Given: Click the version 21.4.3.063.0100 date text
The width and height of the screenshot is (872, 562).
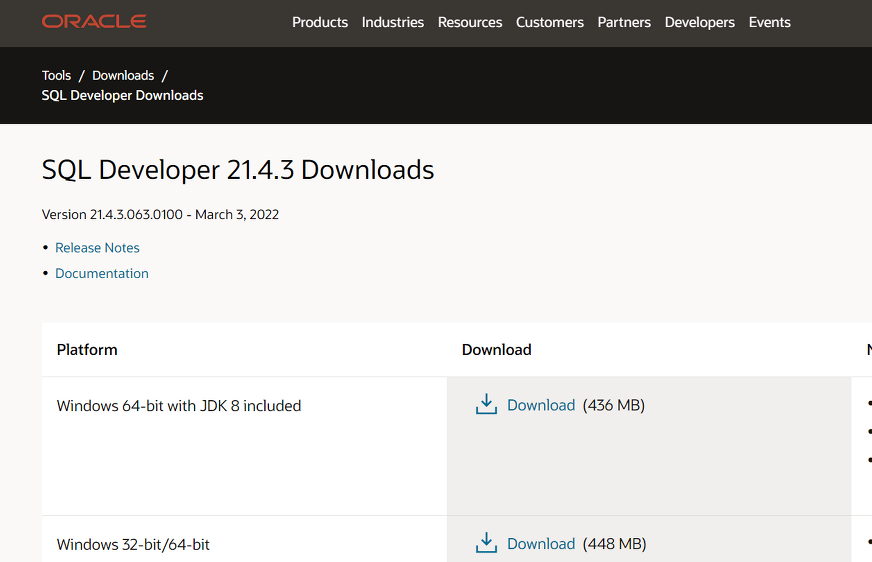Looking at the screenshot, I should point(160,215).
